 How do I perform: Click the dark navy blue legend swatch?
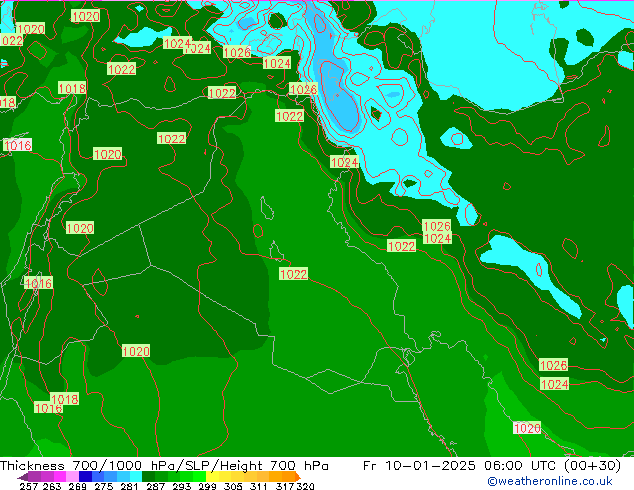click(x=85, y=476)
